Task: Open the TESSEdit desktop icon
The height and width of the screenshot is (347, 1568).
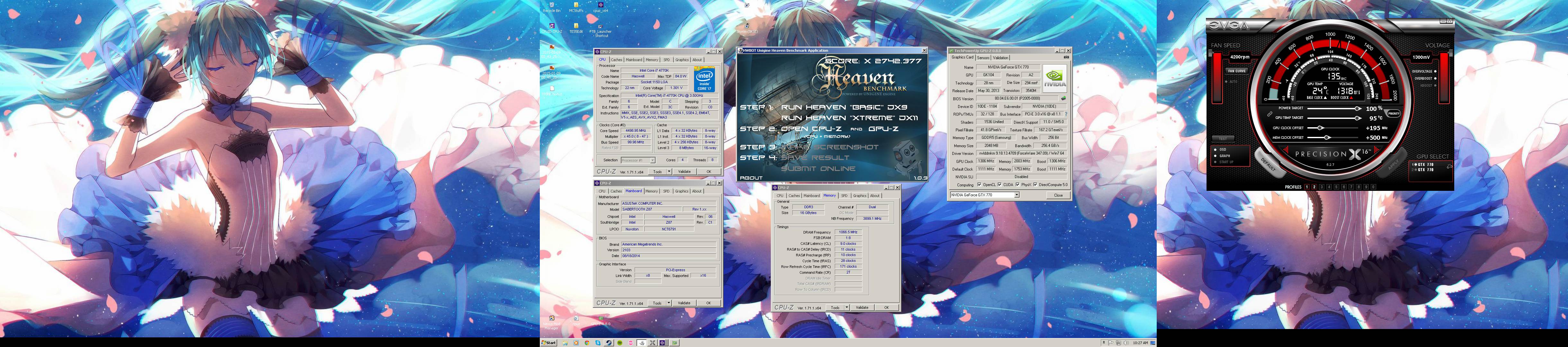Action: pyautogui.click(x=576, y=28)
